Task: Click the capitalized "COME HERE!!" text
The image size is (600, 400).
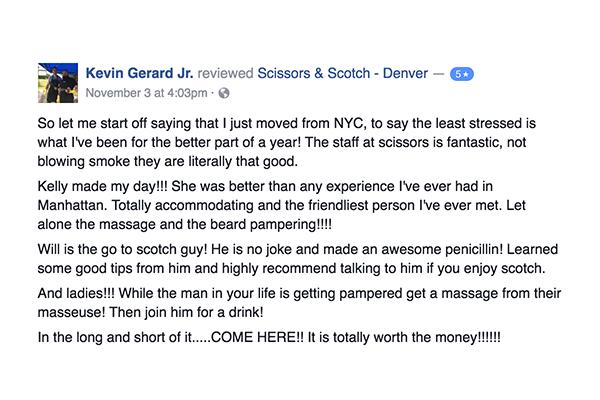Action: pyautogui.click(x=257, y=337)
